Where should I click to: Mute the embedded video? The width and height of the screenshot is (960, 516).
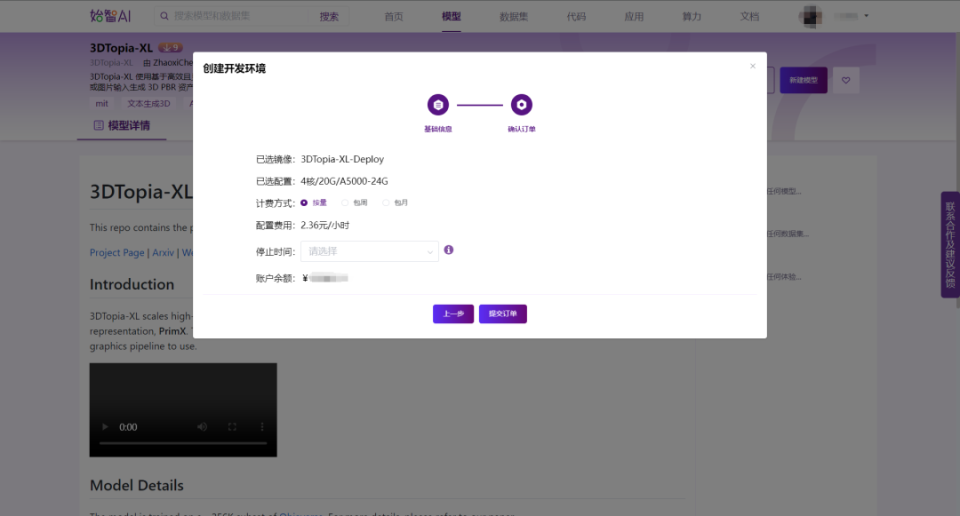coord(202,427)
